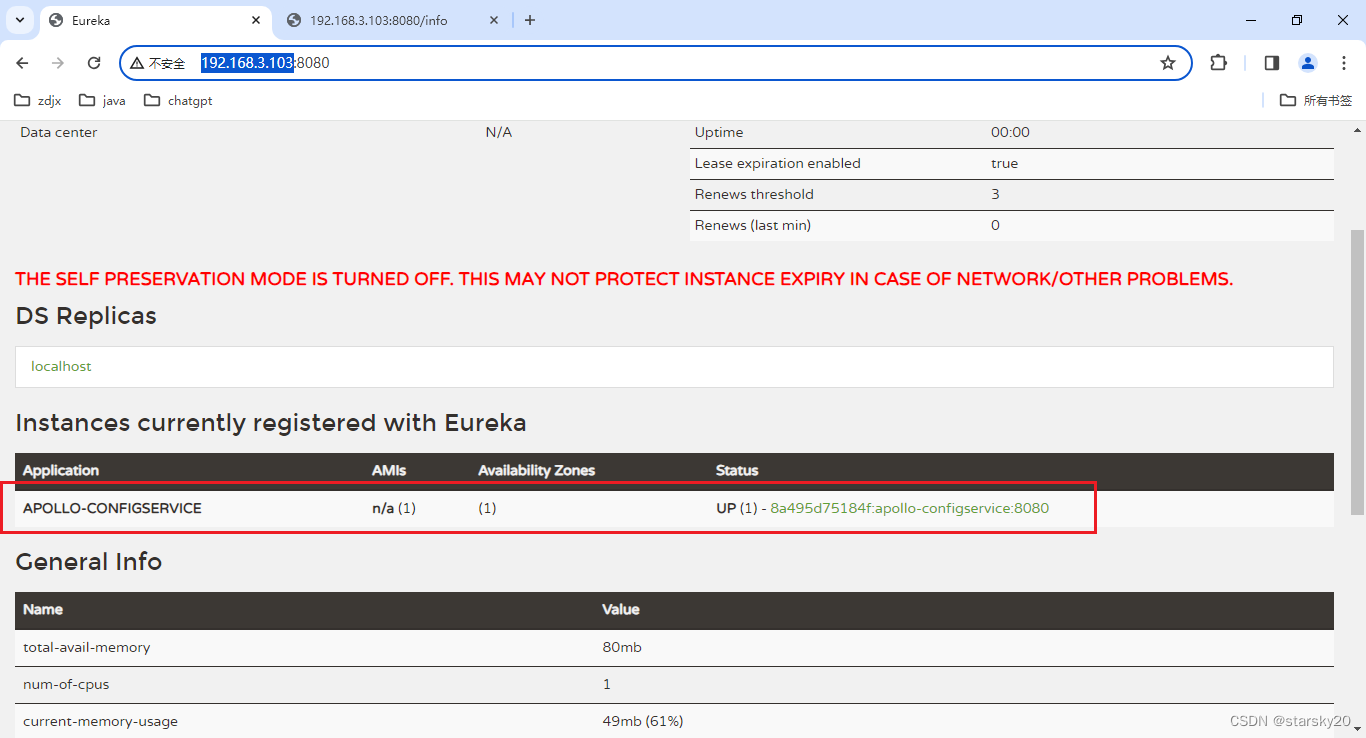Open the 8a495d75184f:apollo-configservice:8080 instance link
Screen dimensions: 1366x738
click(909, 508)
